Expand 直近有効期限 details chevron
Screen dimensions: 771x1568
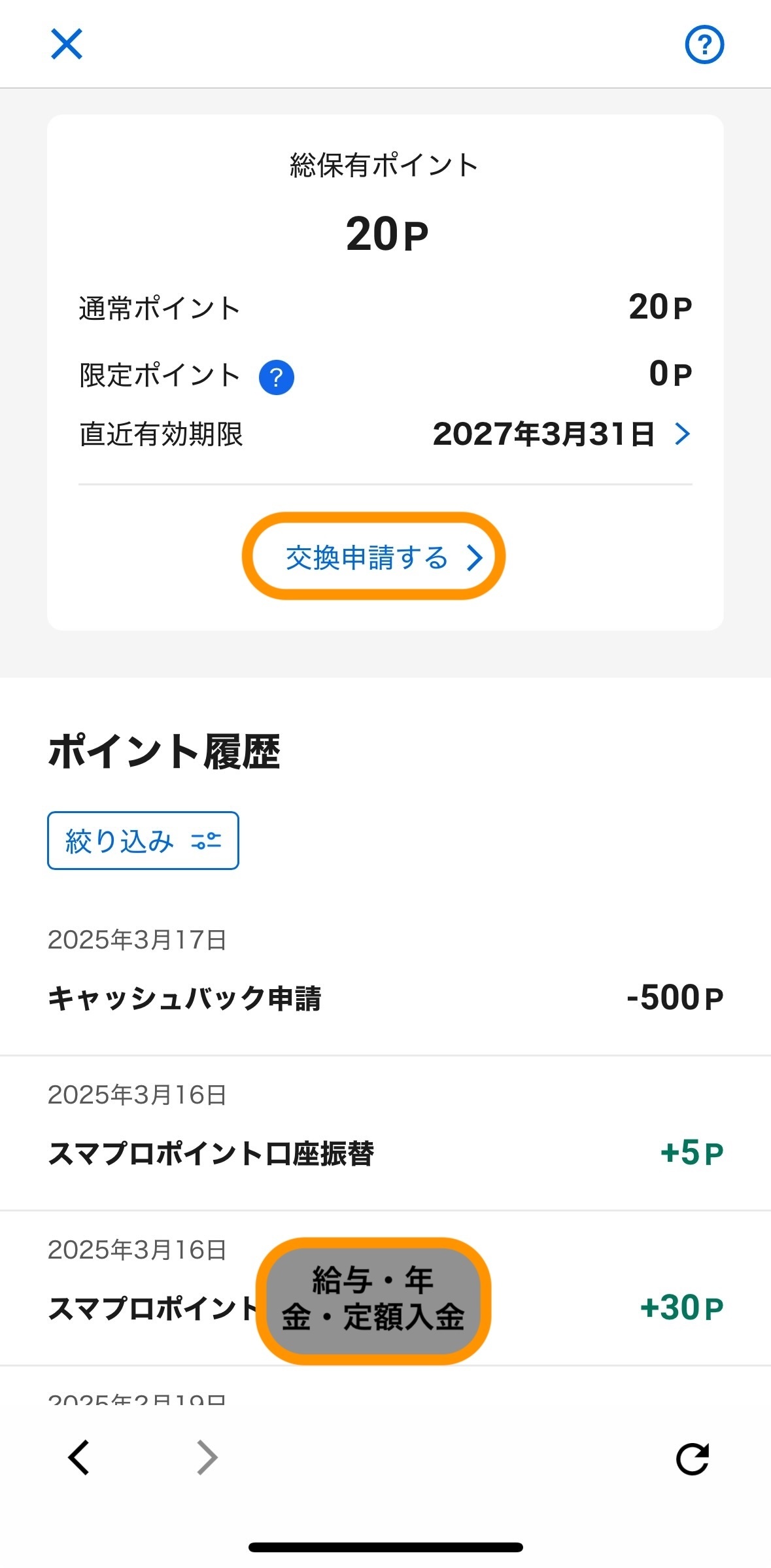click(682, 434)
